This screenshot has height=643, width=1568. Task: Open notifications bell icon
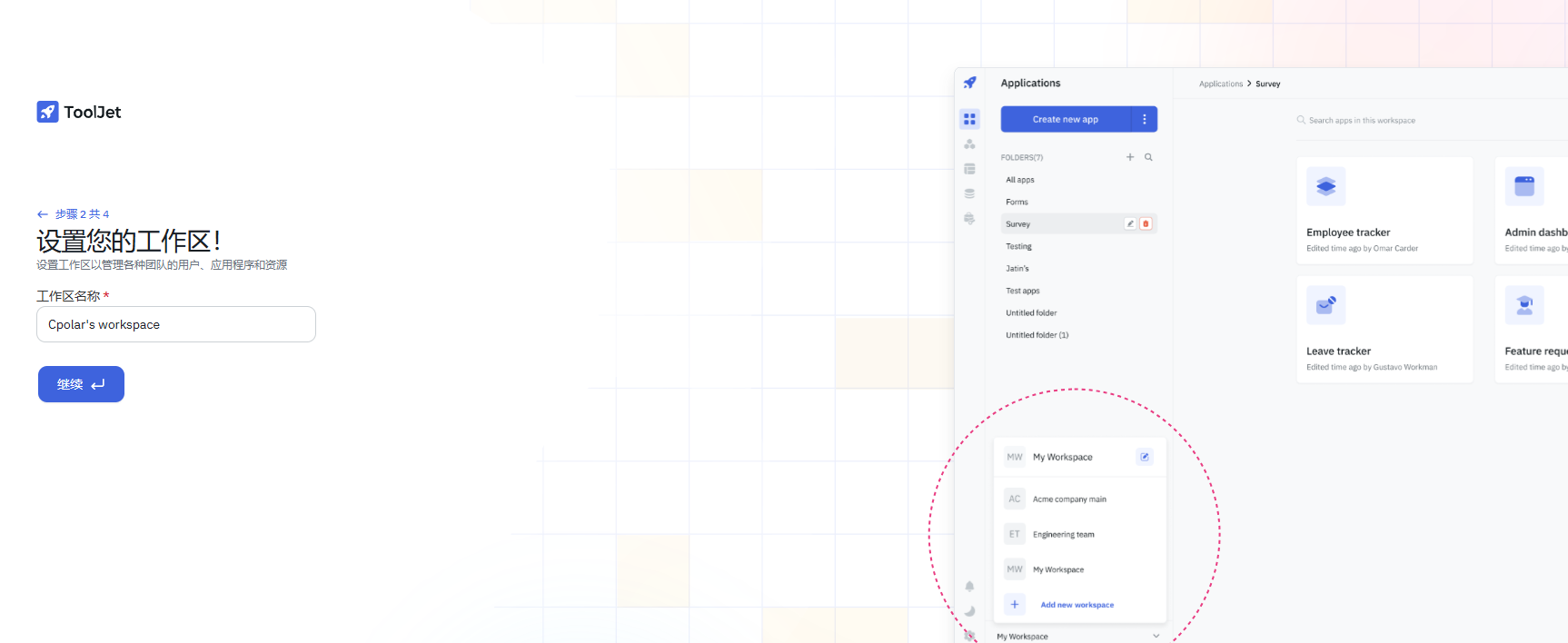point(969,587)
